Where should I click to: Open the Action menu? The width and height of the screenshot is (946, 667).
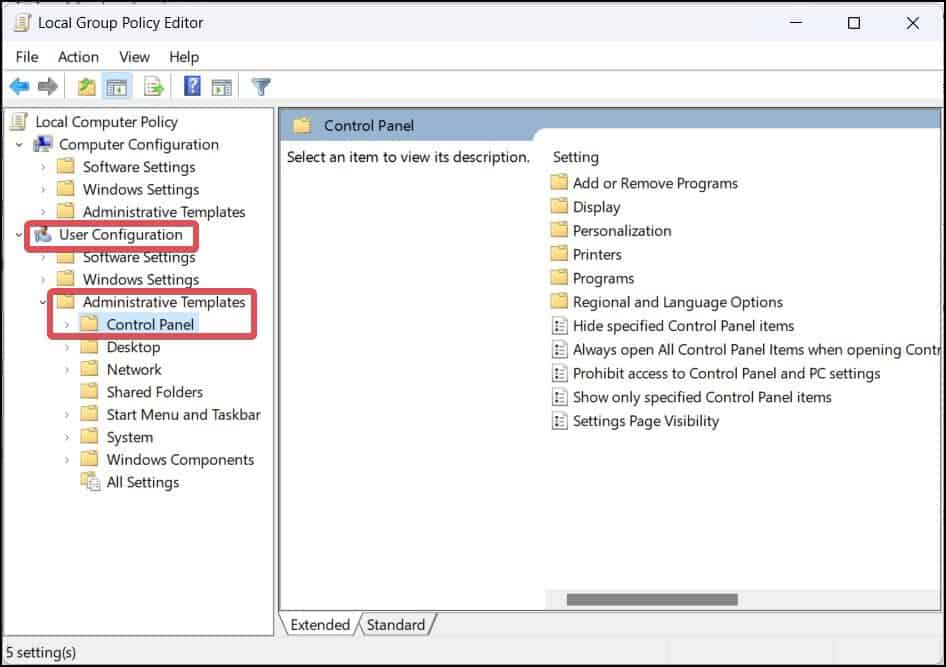(x=78, y=57)
